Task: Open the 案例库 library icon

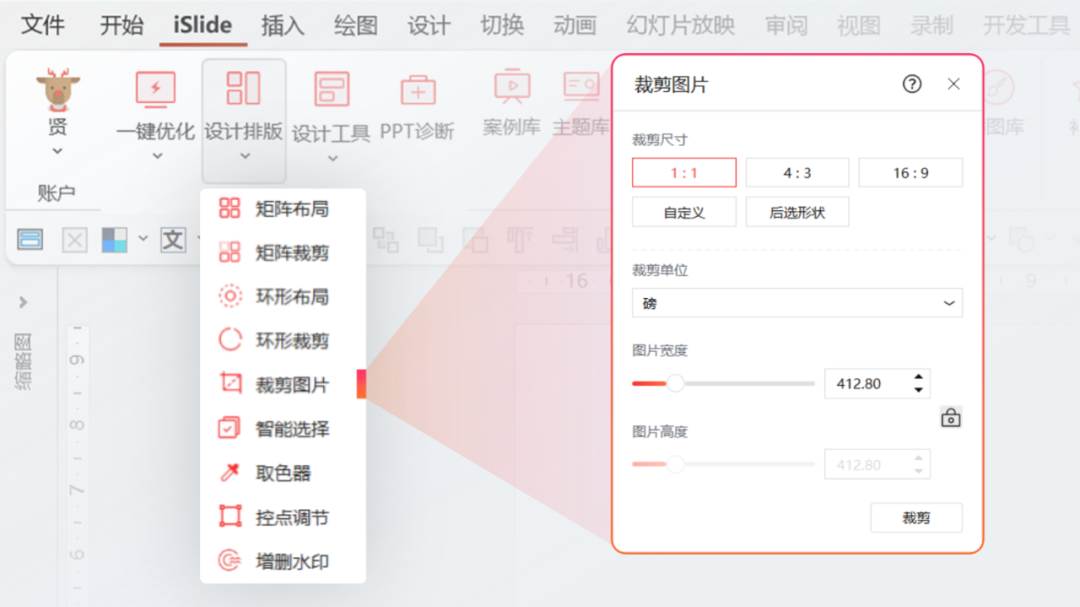Action: click(x=512, y=87)
